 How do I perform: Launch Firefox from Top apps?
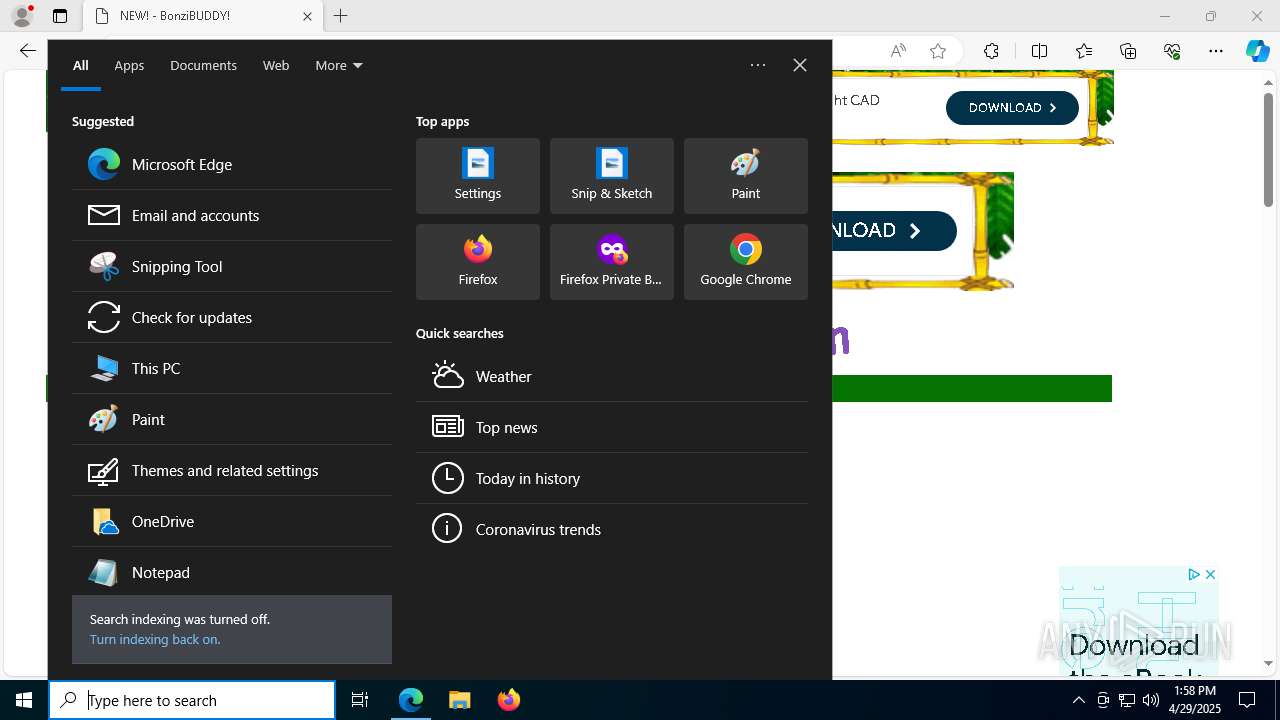click(x=478, y=262)
